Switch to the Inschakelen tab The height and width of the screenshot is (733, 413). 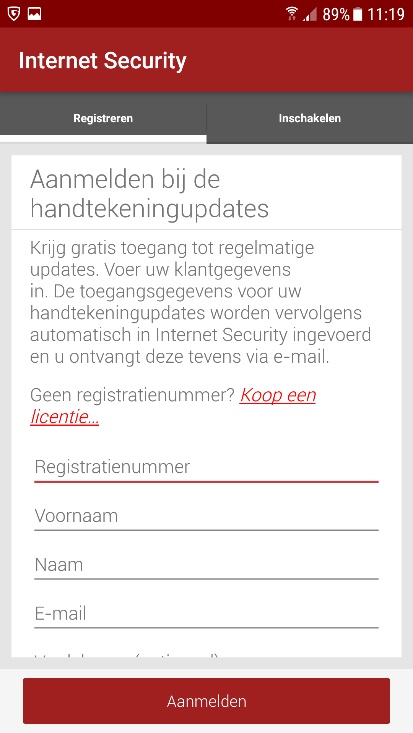click(310, 118)
